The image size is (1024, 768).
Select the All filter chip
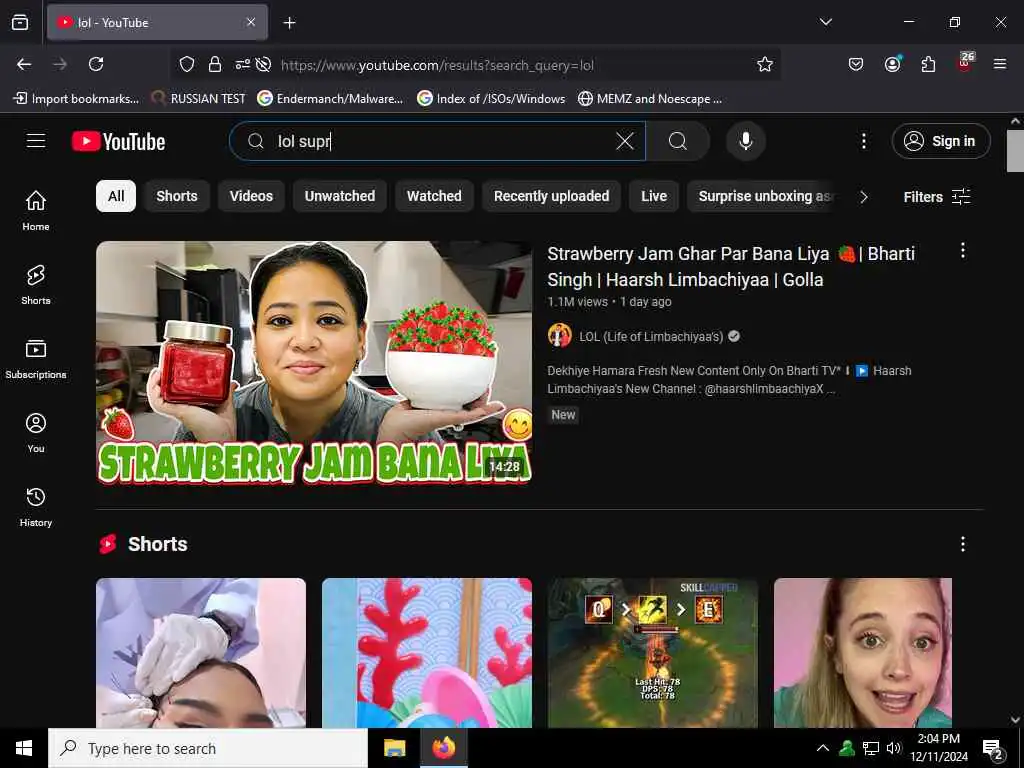116,196
